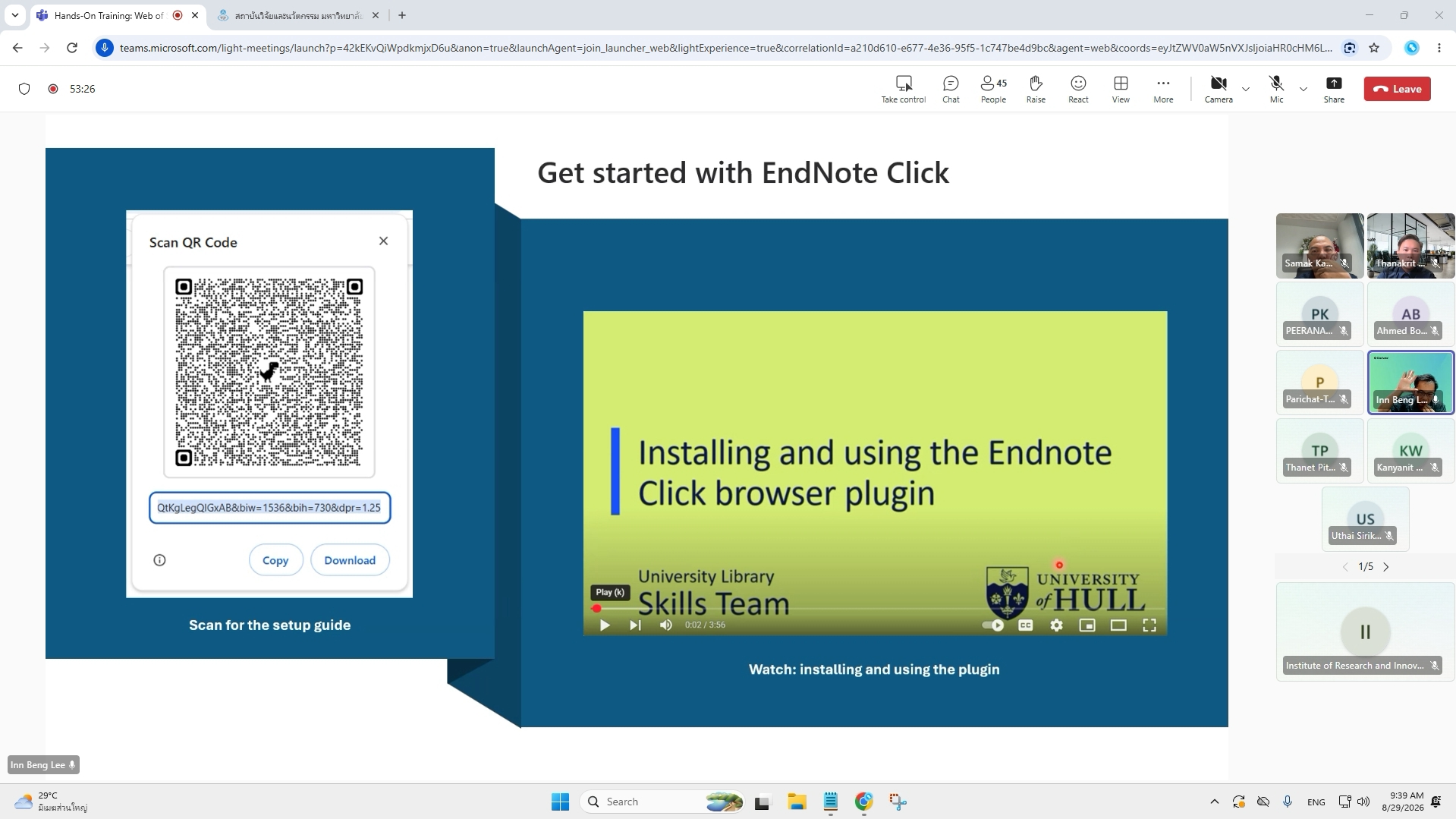This screenshot has height=819, width=1456.
Task: Select Samak participant video tile
Action: coord(1319,246)
